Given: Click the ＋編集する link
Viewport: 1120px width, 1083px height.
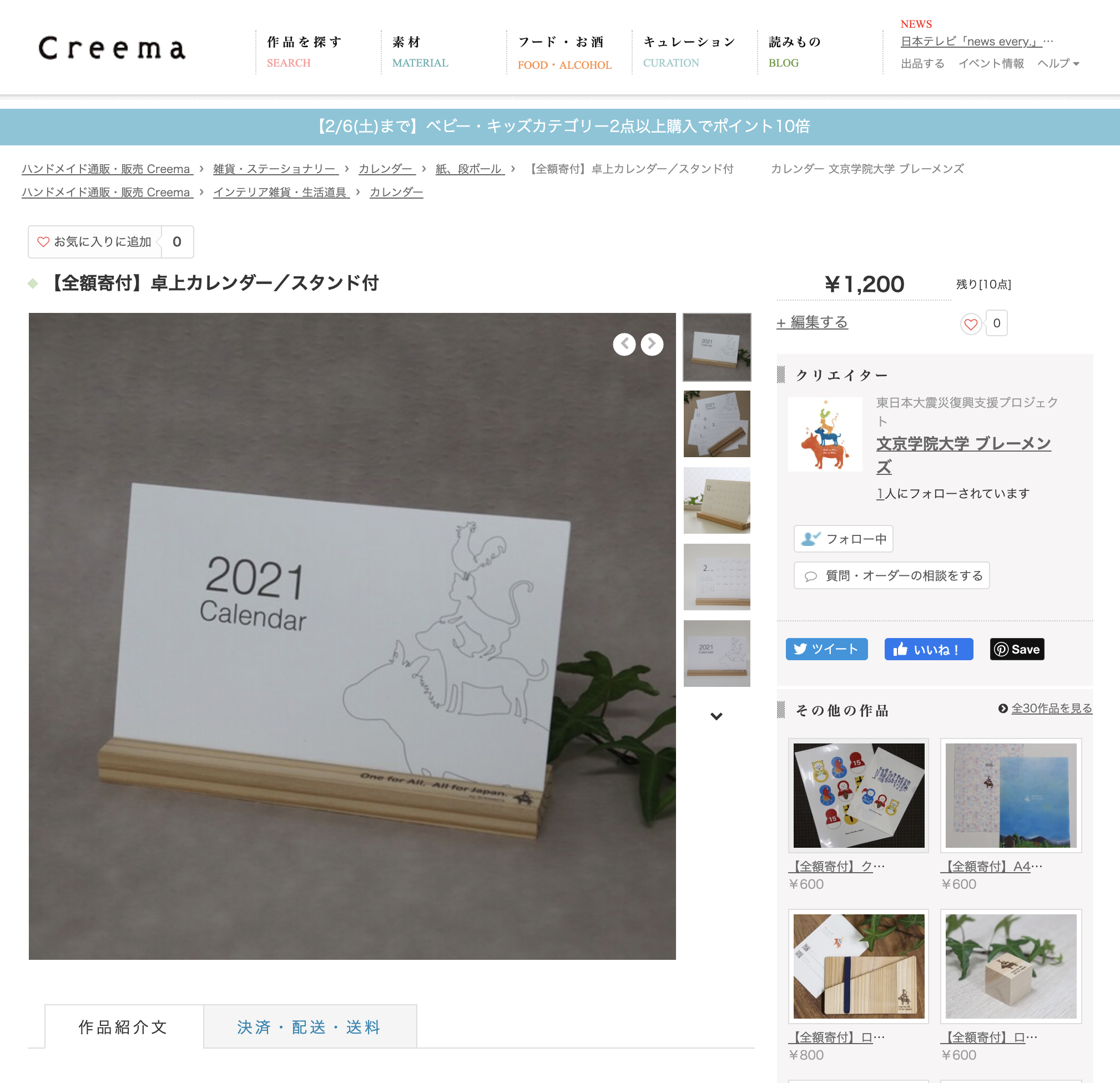Looking at the screenshot, I should coord(812,322).
